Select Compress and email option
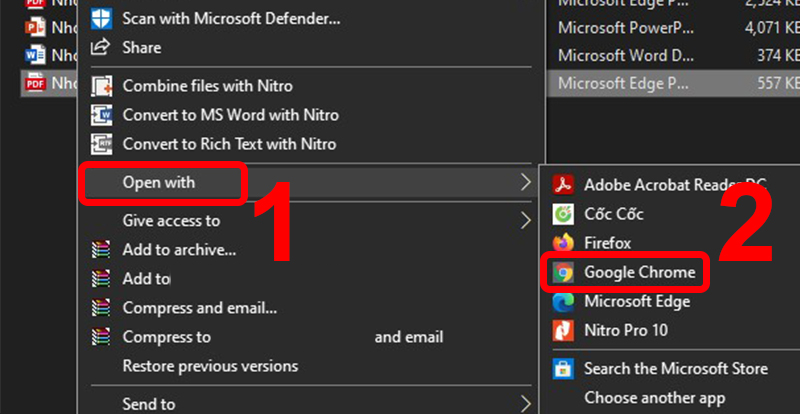This screenshot has width=800, height=414. click(x=200, y=308)
